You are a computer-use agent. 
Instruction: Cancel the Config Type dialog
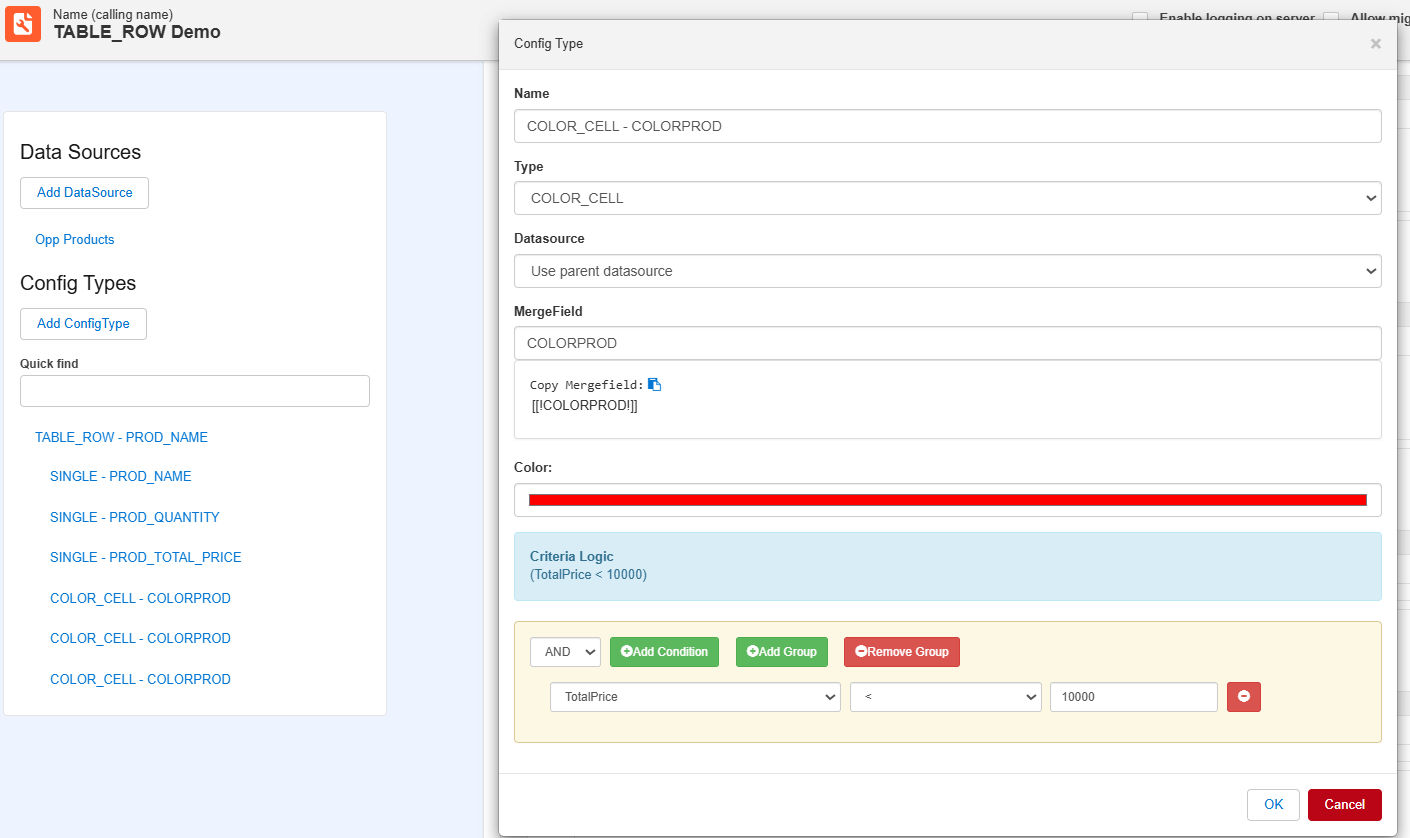coord(1345,805)
